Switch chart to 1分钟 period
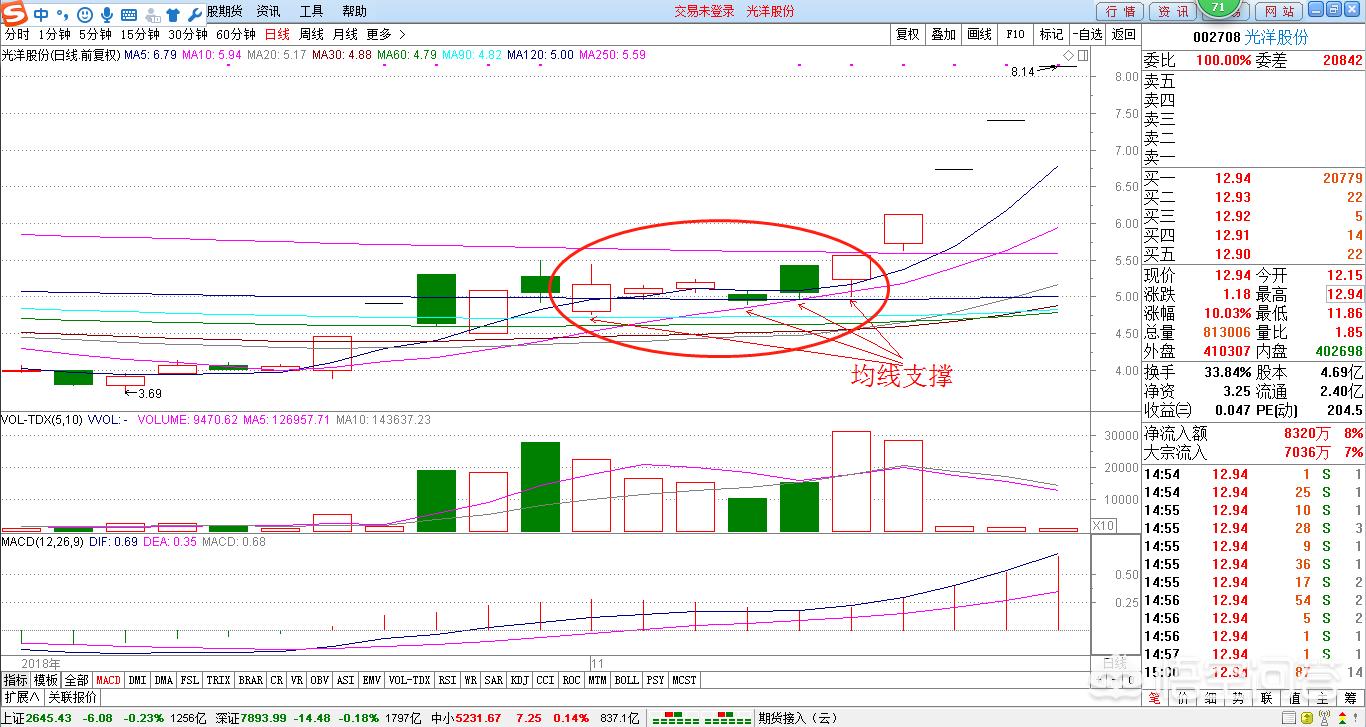Screen dimensions: 1366x727 (x=54, y=34)
